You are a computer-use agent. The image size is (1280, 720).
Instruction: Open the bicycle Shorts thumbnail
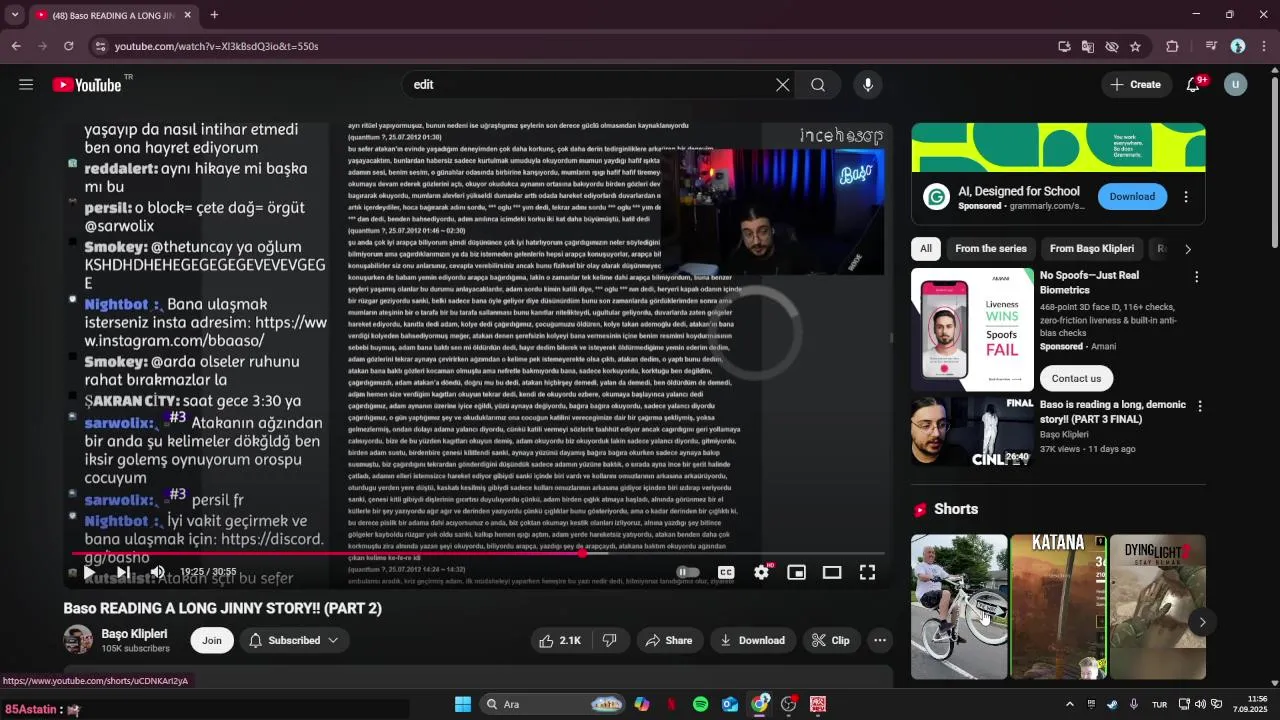[959, 607]
